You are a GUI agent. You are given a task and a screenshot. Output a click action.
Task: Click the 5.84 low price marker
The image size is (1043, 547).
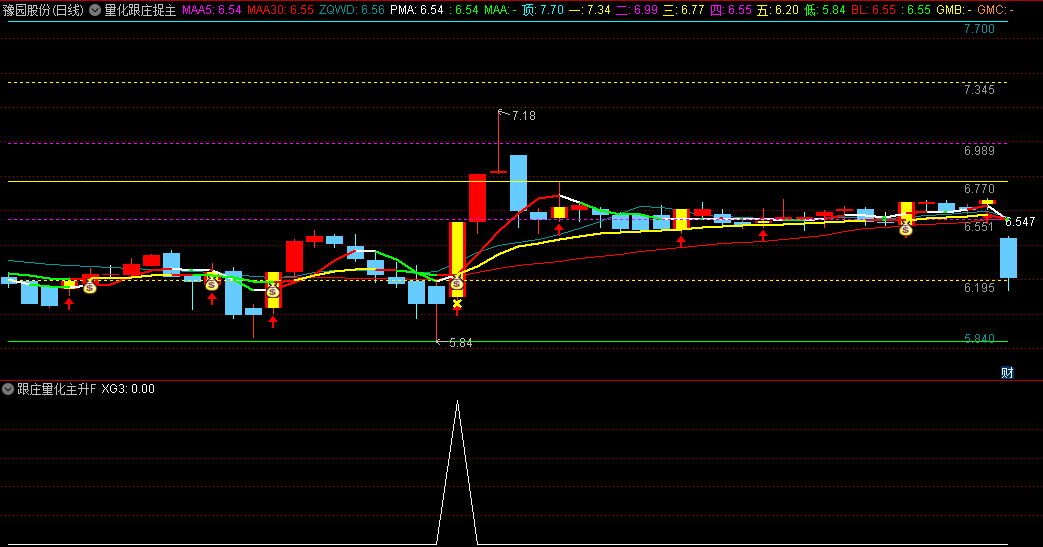460,342
